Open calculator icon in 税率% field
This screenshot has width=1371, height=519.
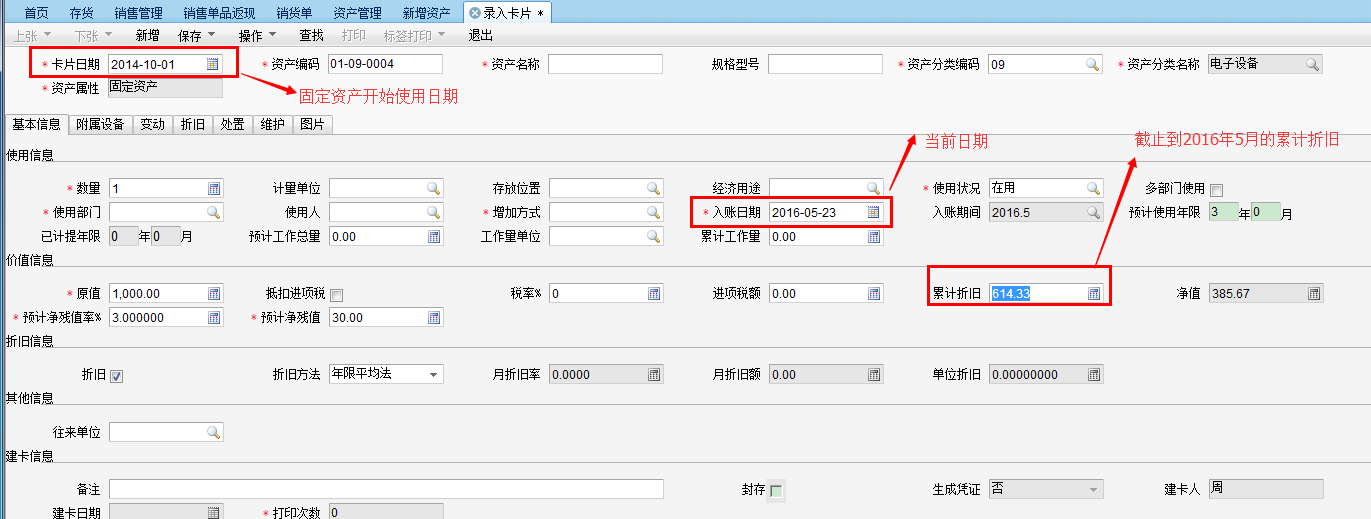654,294
